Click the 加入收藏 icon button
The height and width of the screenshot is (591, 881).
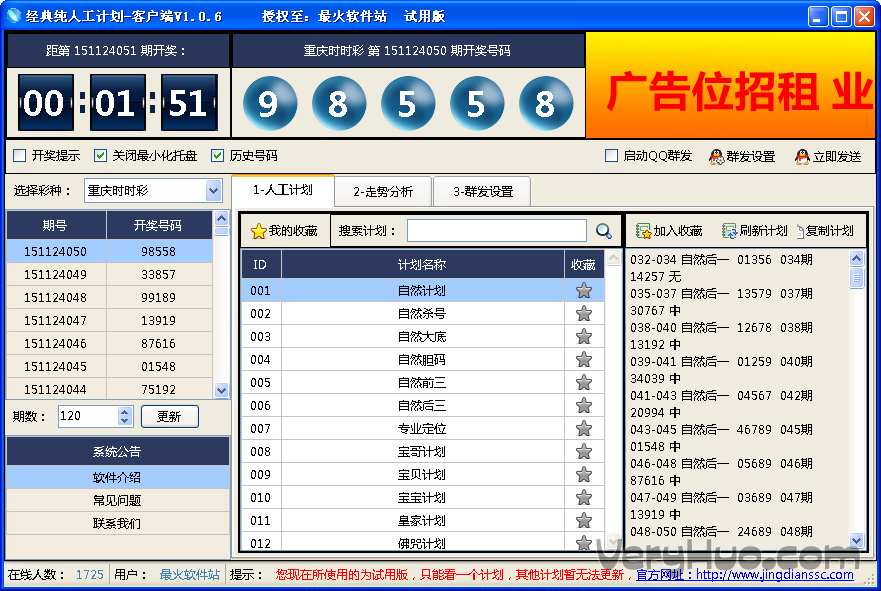pyautogui.click(x=644, y=231)
